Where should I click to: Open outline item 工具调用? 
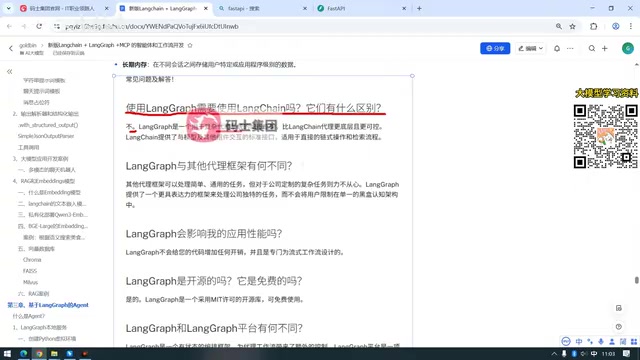29,147
